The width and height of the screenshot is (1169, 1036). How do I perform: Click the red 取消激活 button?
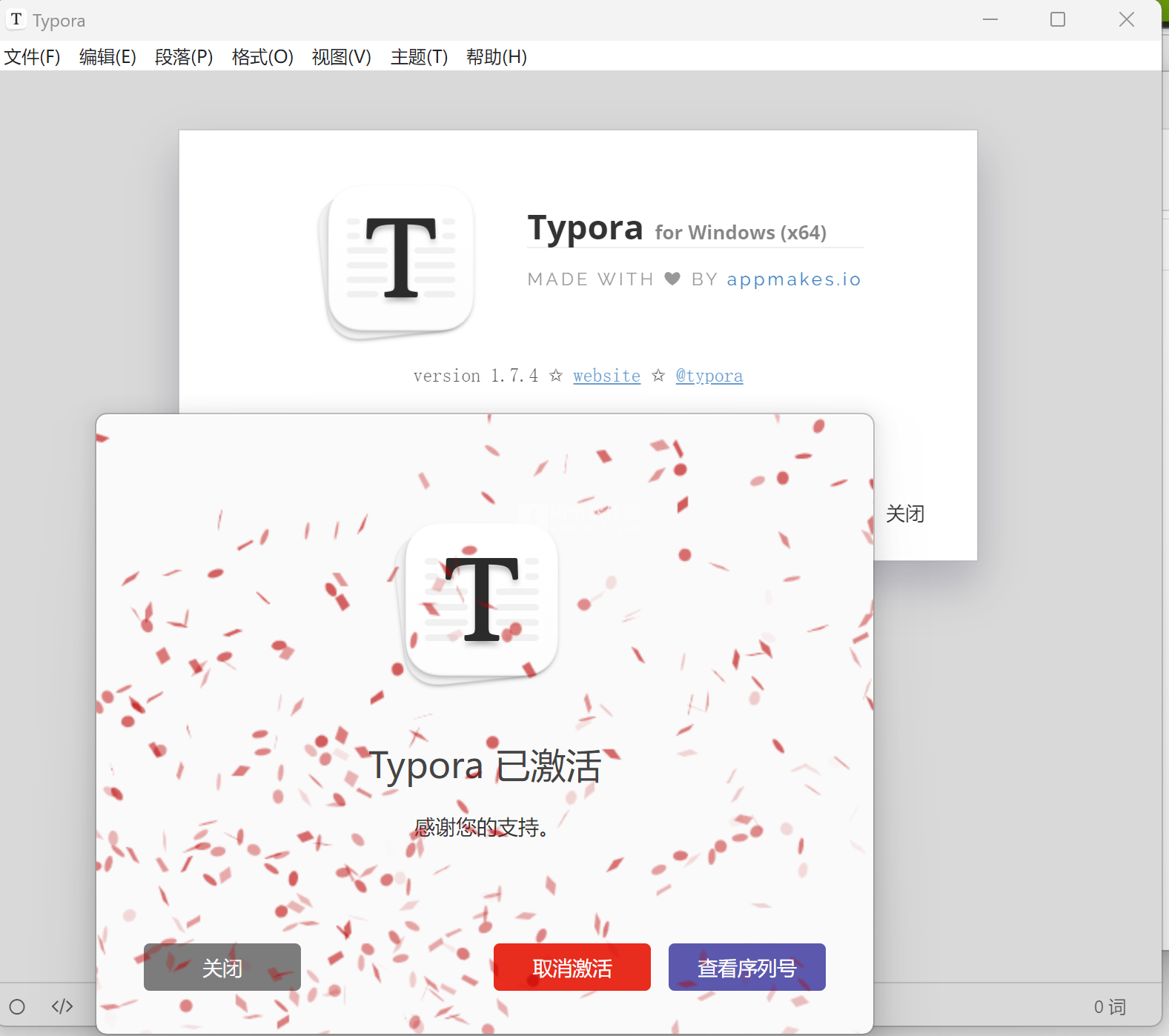pyautogui.click(x=572, y=967)
